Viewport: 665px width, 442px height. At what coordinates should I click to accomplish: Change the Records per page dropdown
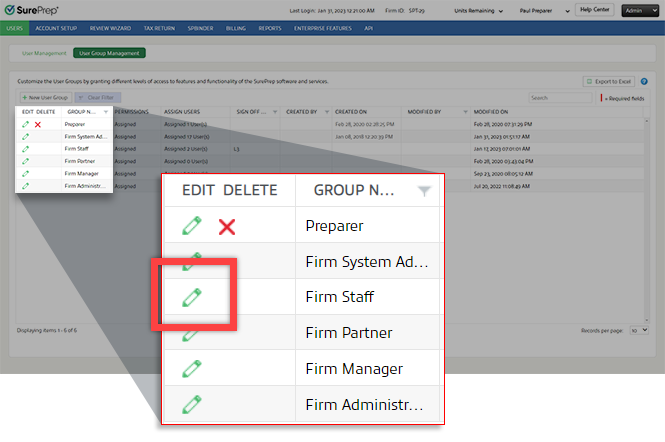(639, 330)
